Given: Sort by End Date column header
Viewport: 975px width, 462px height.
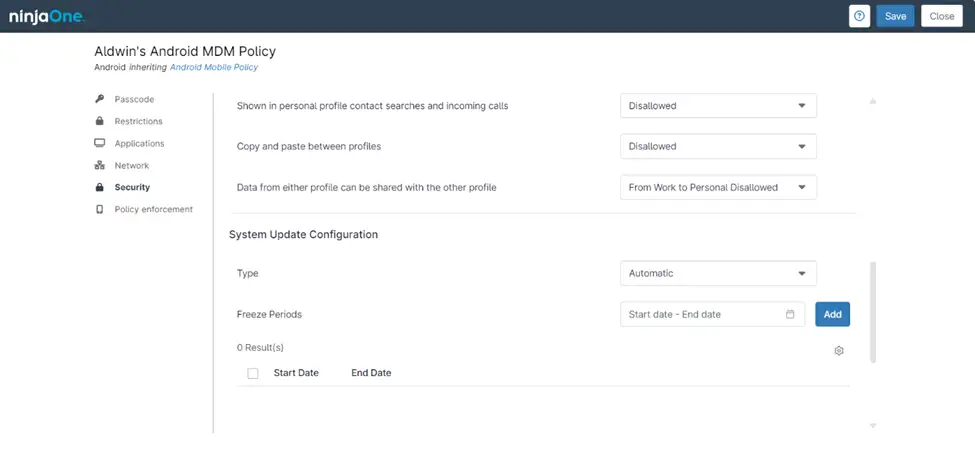Looking at the screenshot, I should coord(371,373).
